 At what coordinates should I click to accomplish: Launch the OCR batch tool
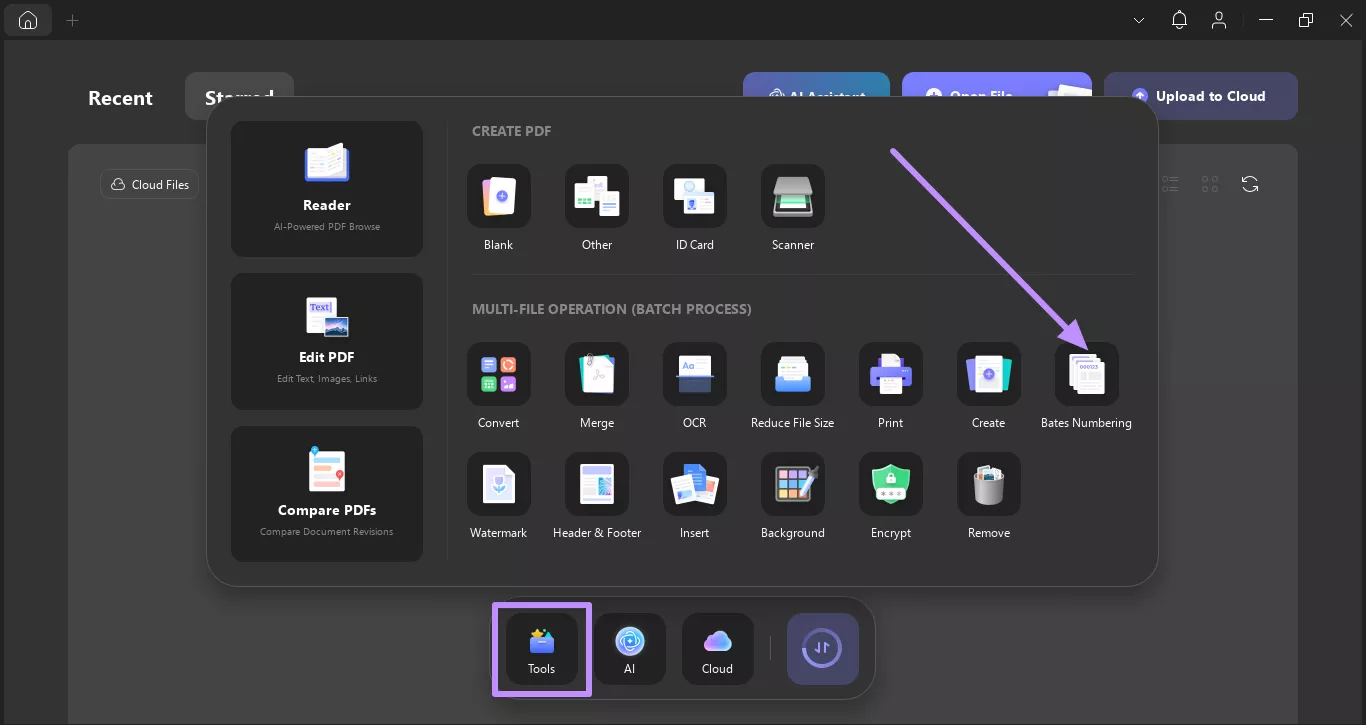pyautogui.click(x=694, y=375)
